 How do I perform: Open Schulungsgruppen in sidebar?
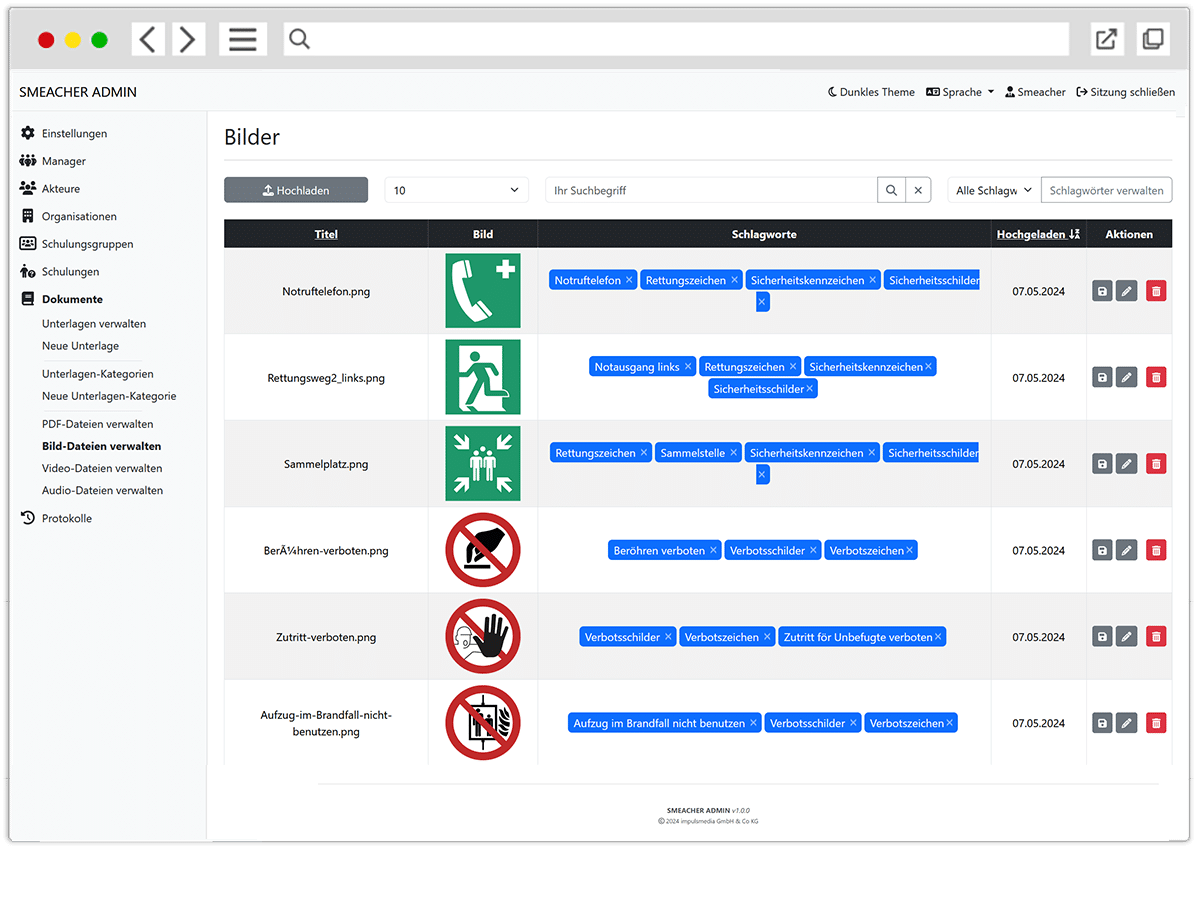tap(76, 244)
